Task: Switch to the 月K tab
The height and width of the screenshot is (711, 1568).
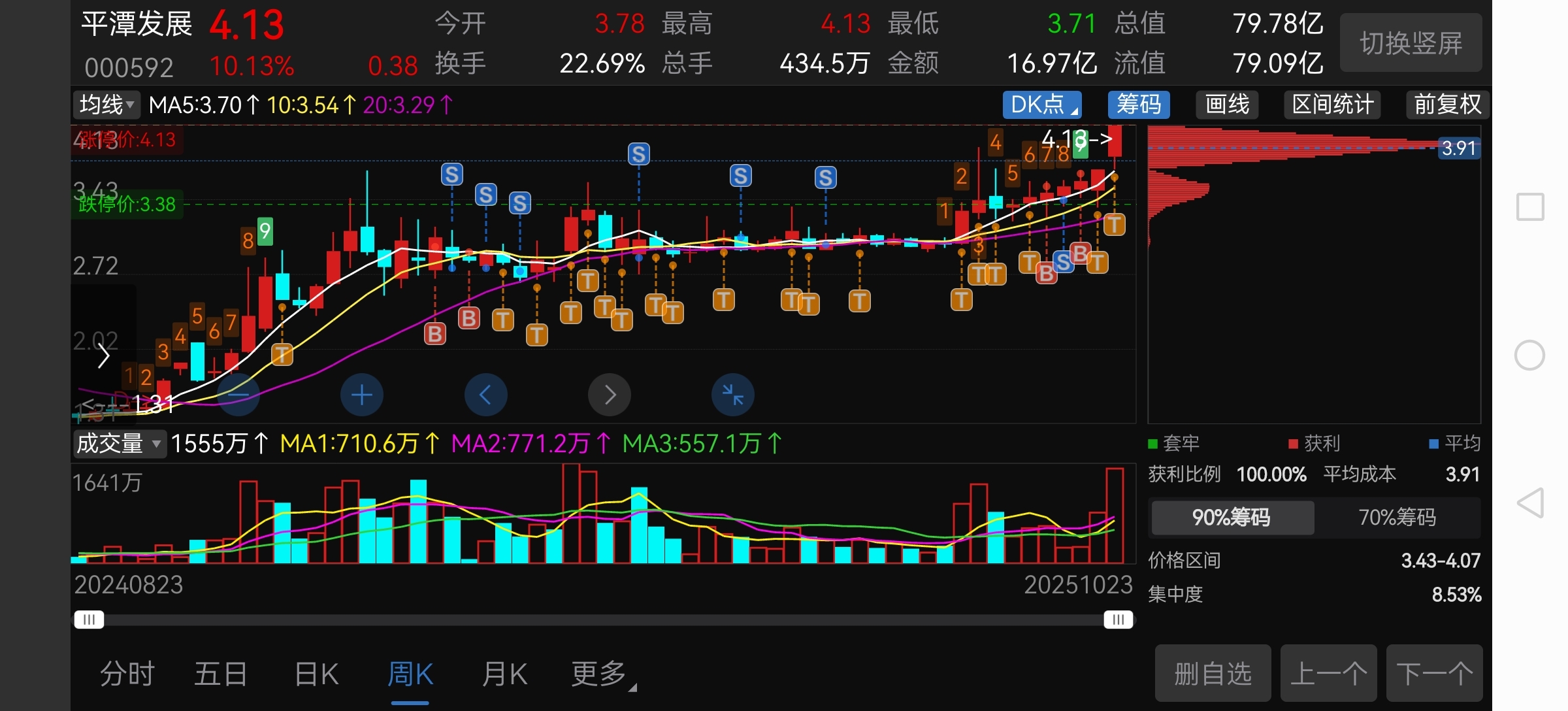Action: pos(504,674)
